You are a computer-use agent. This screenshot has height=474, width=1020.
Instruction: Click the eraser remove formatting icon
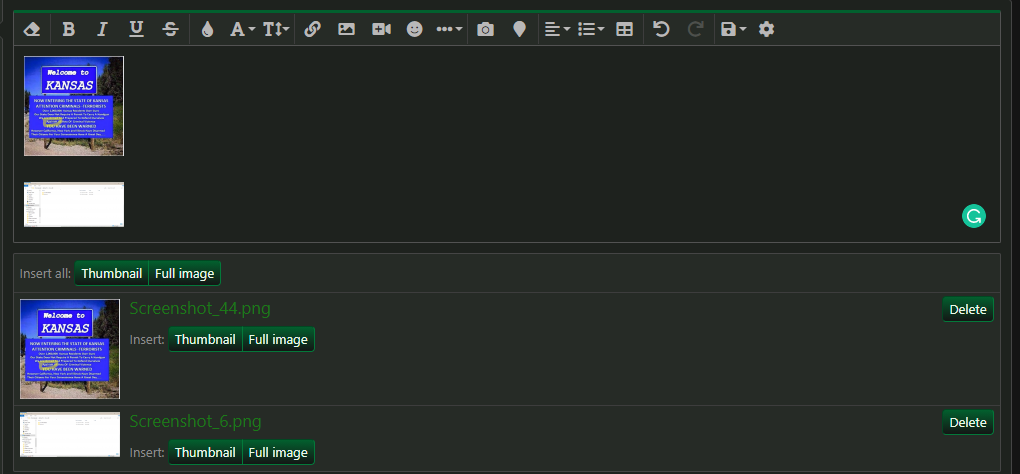tap(32, 29)
